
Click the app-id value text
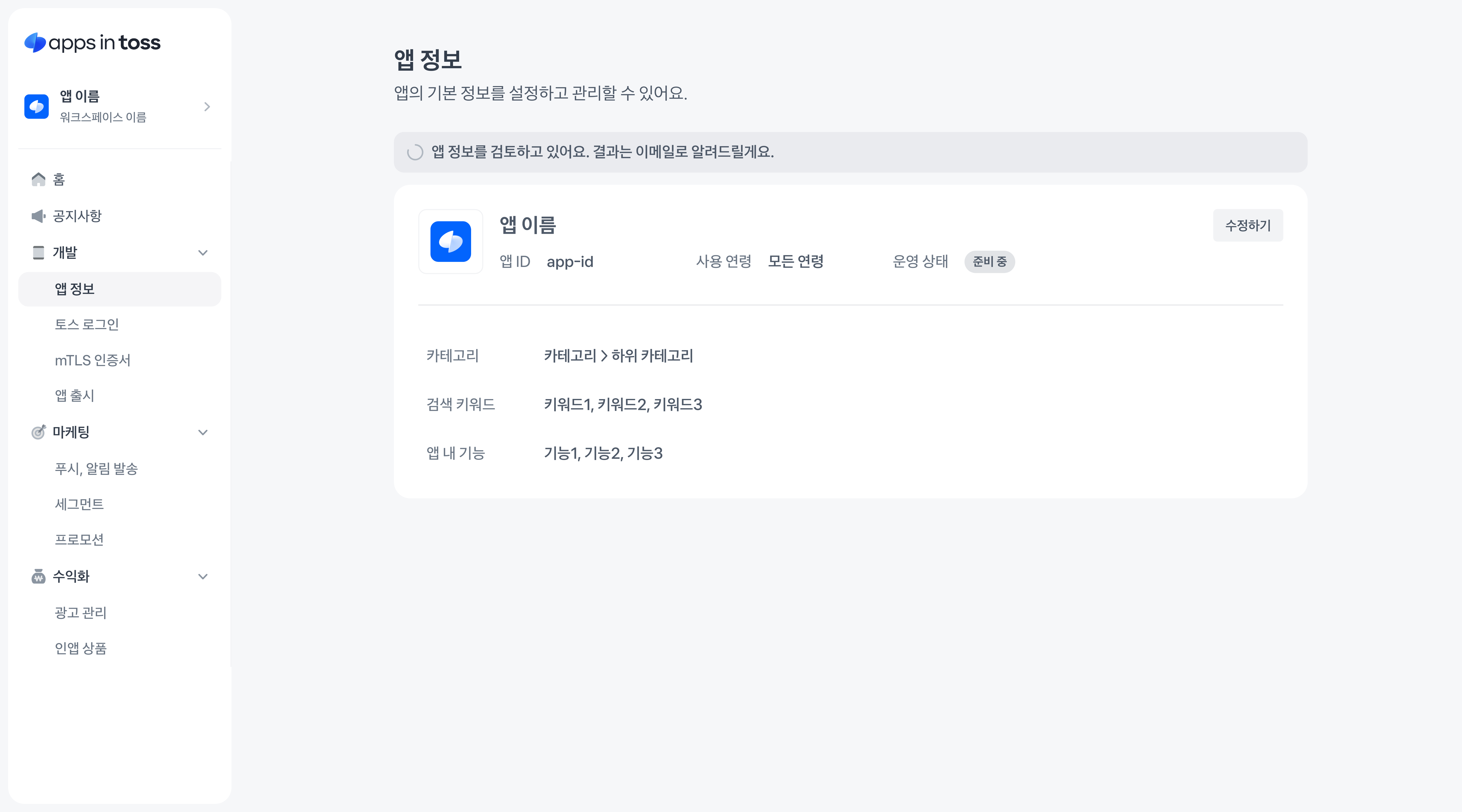click(x=570, y=262)
